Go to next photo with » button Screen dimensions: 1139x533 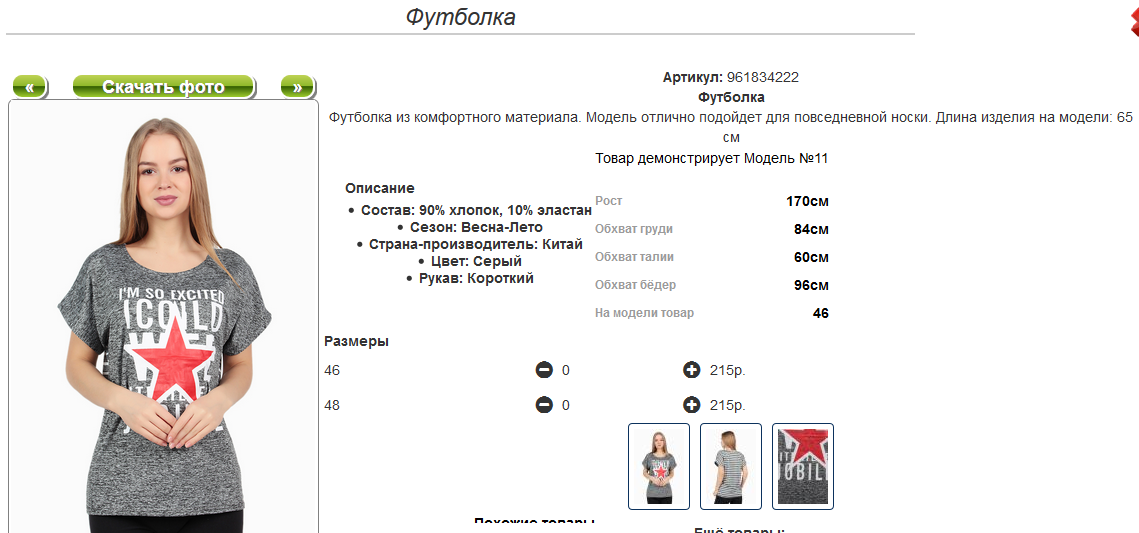point(298,87)
